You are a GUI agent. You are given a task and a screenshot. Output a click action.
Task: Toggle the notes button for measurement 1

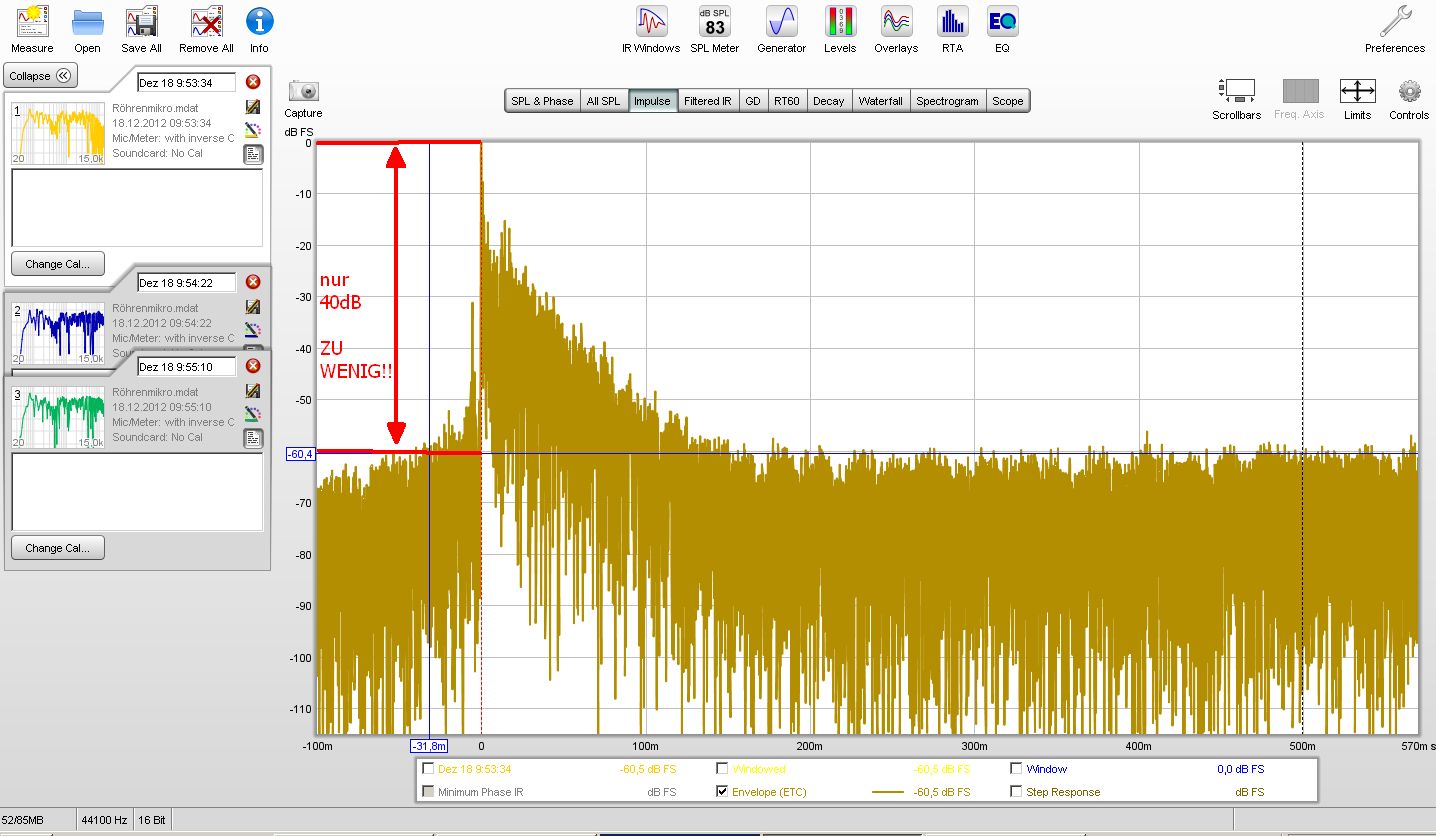coord(253,154)
